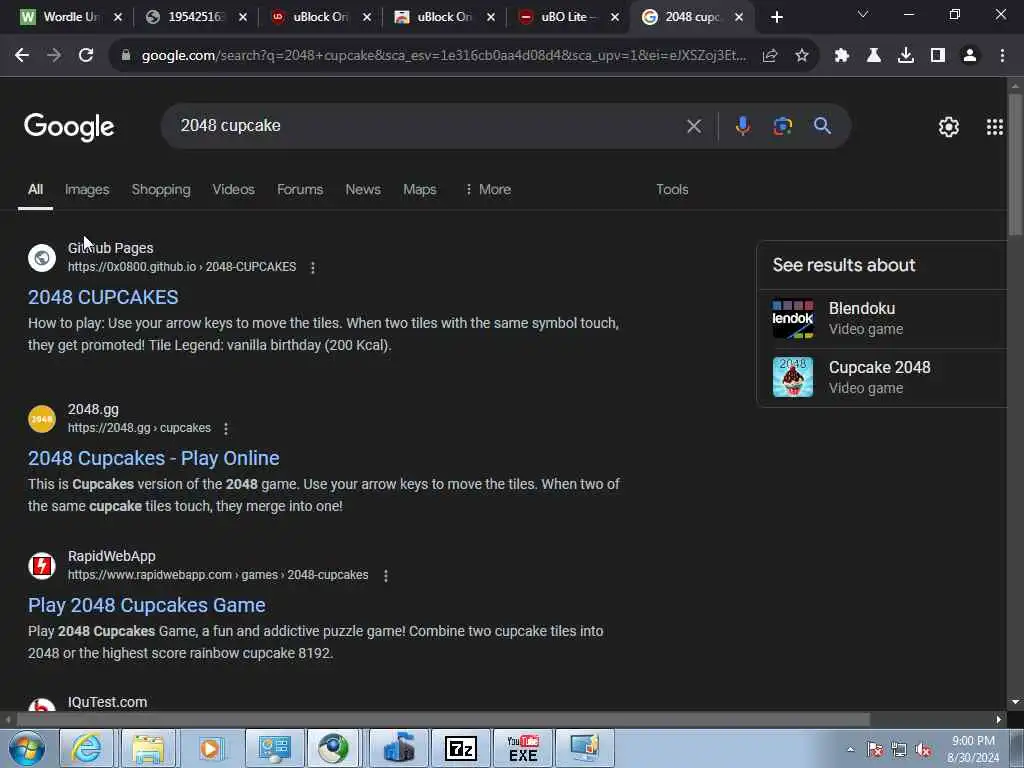Image resolution: width=1024 pixels, height=768 pixels.
Task: Open the Google apps grid
Action: 995,127
